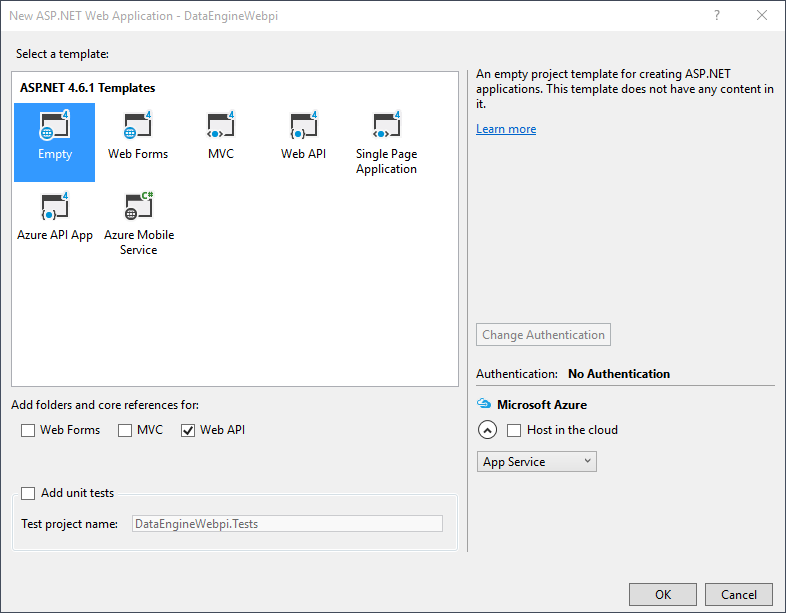Choose the Single Page Application template
The height and width of the screenshot is (613, 786).
coord(386,126)
